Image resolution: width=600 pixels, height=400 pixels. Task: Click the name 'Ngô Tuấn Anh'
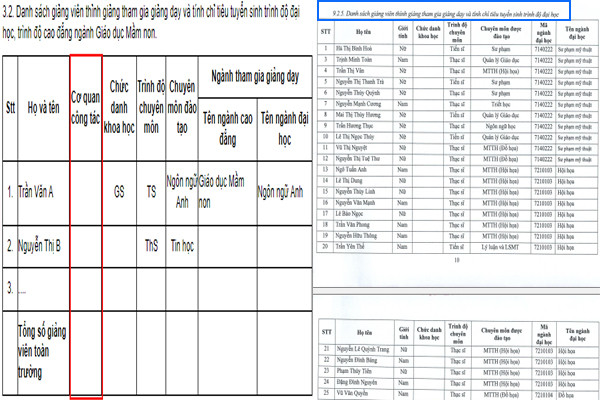point(351,170)
